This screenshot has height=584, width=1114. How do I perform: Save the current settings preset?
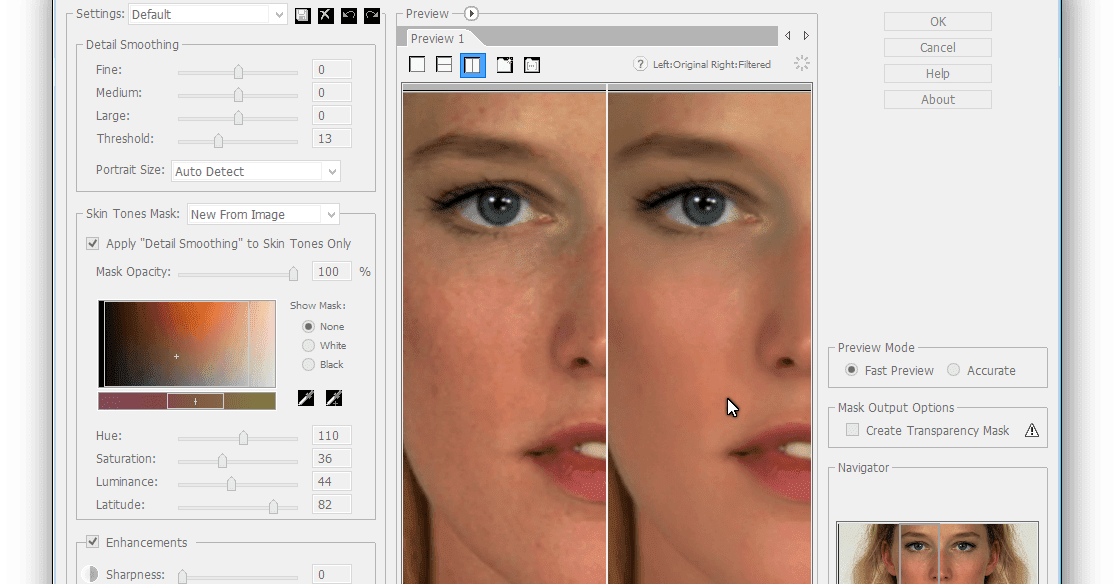click(x=302, y=14)
